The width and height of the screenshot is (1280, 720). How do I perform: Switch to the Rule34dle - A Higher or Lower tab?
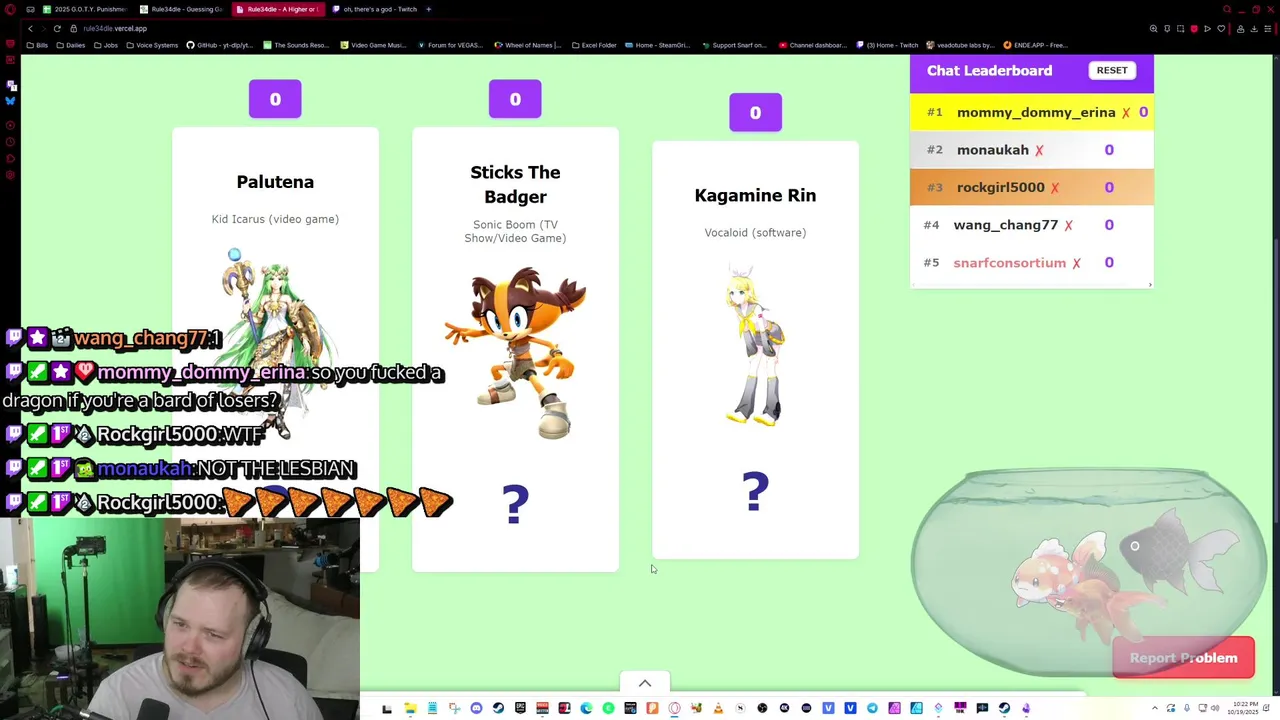278,9
